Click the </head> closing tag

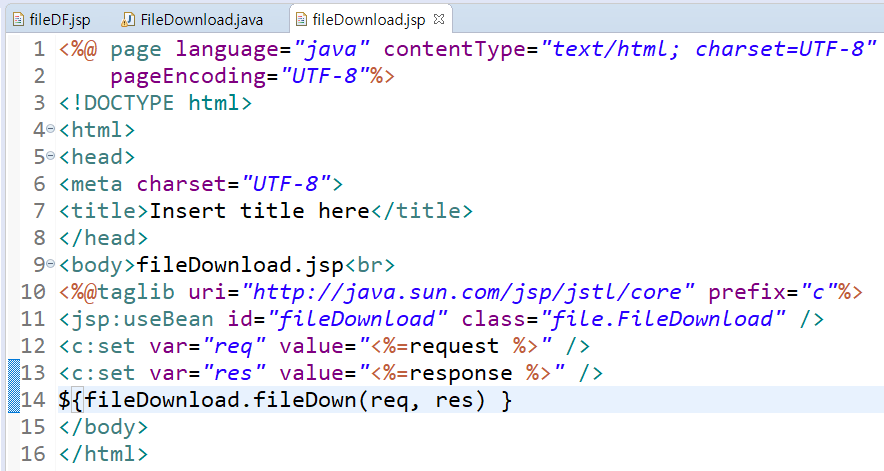pos(103,238)
